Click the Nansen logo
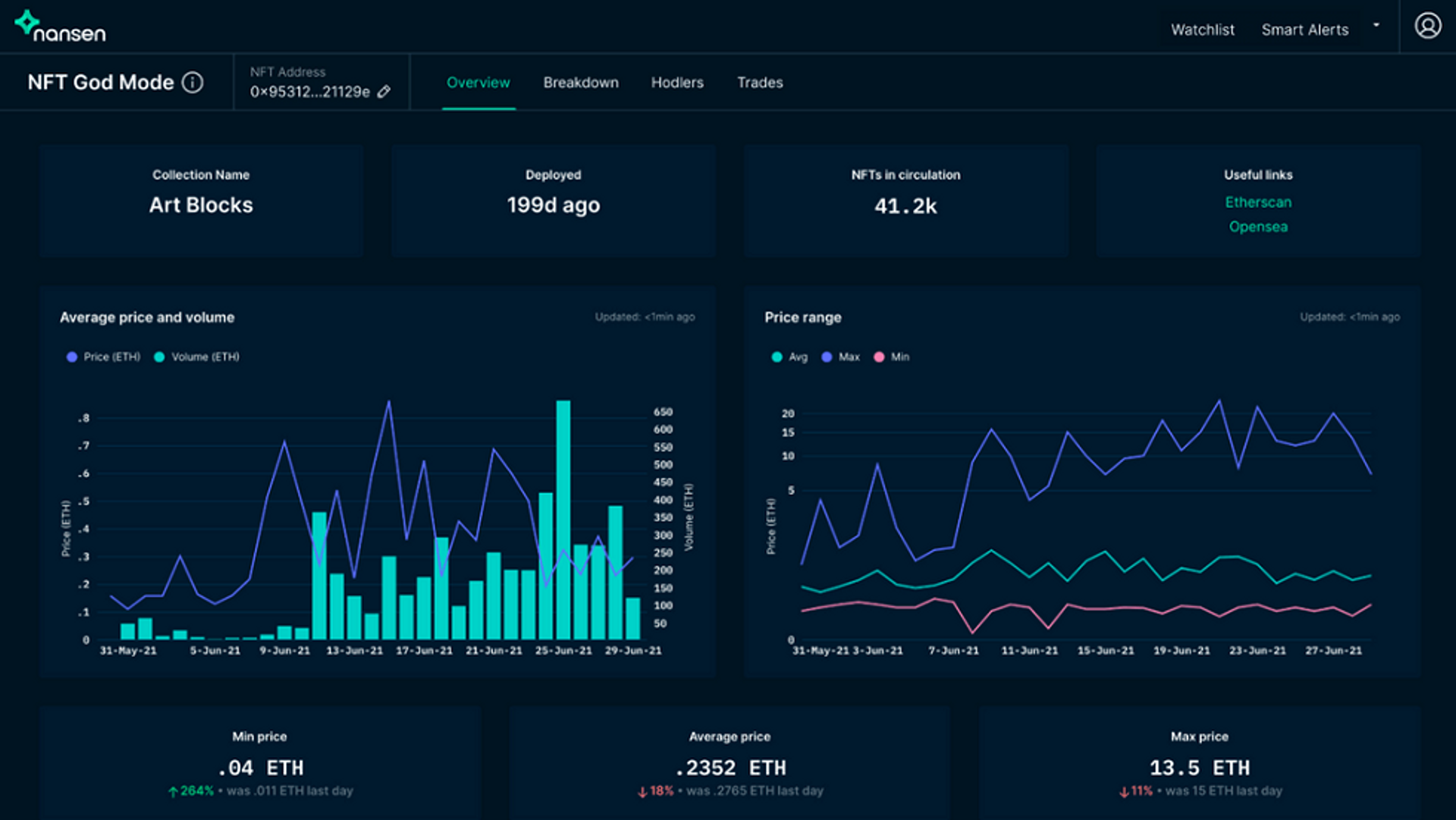 coord(61,26)
